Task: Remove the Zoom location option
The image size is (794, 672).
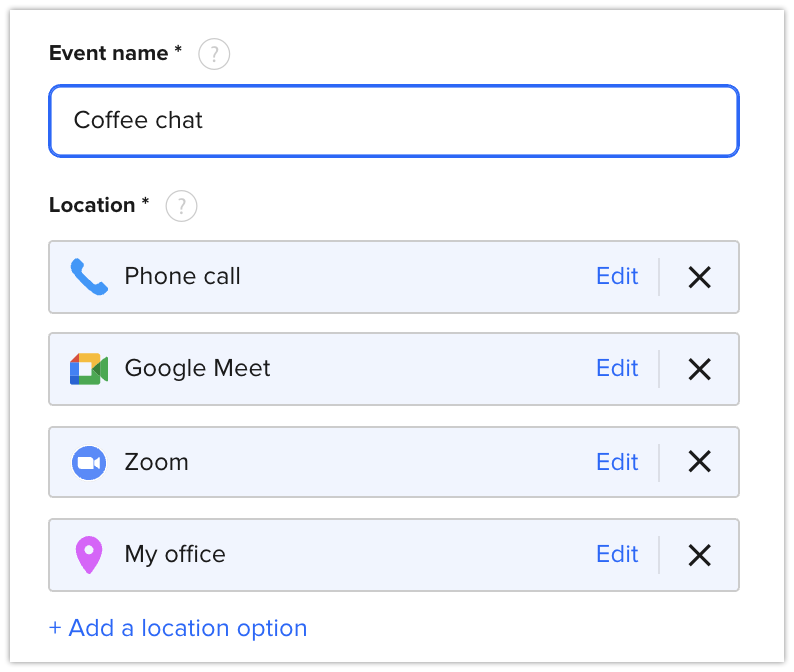Action: tap(699, 462)
